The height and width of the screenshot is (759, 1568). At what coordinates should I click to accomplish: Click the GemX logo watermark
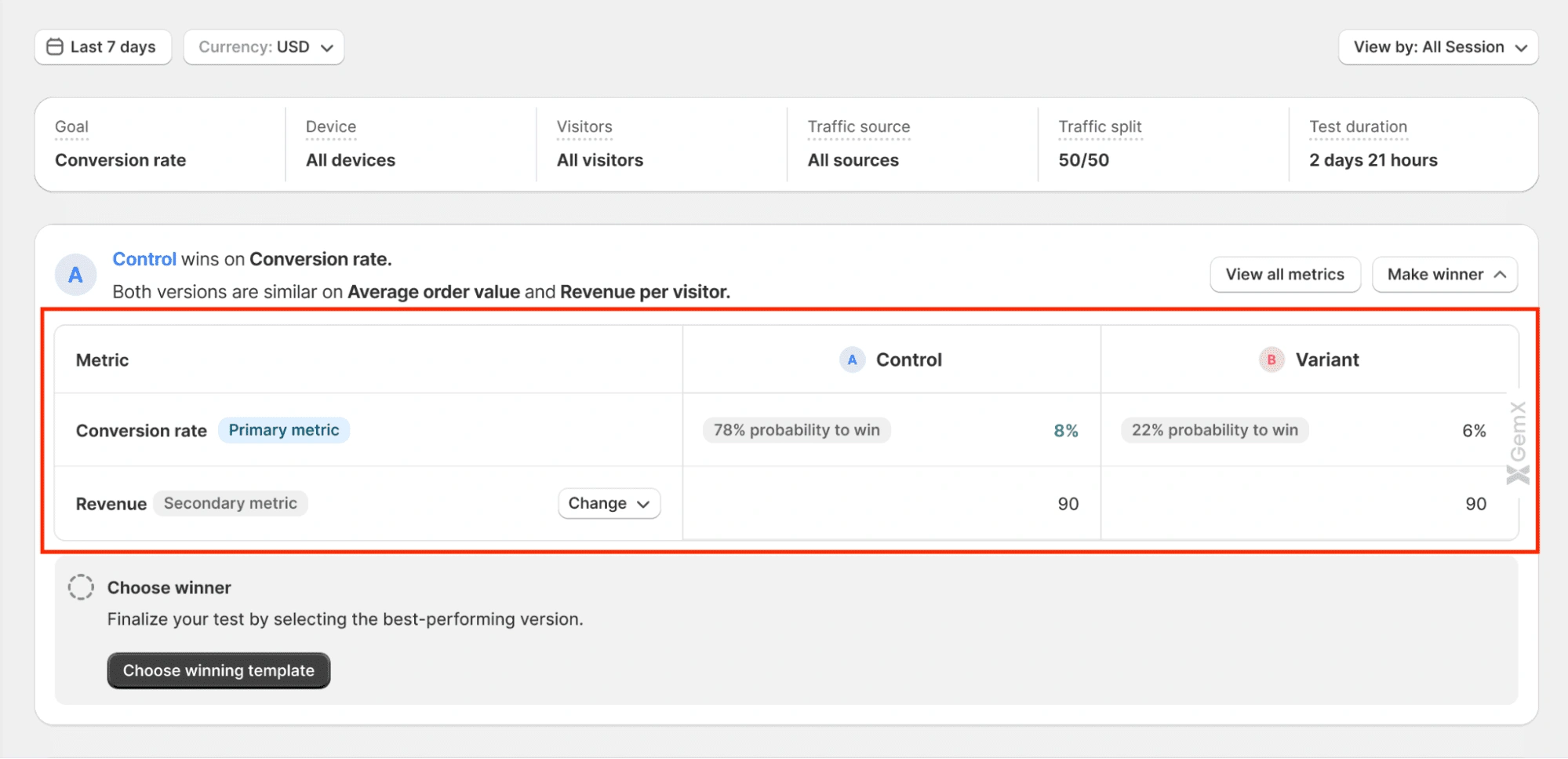pos(1518,443)
